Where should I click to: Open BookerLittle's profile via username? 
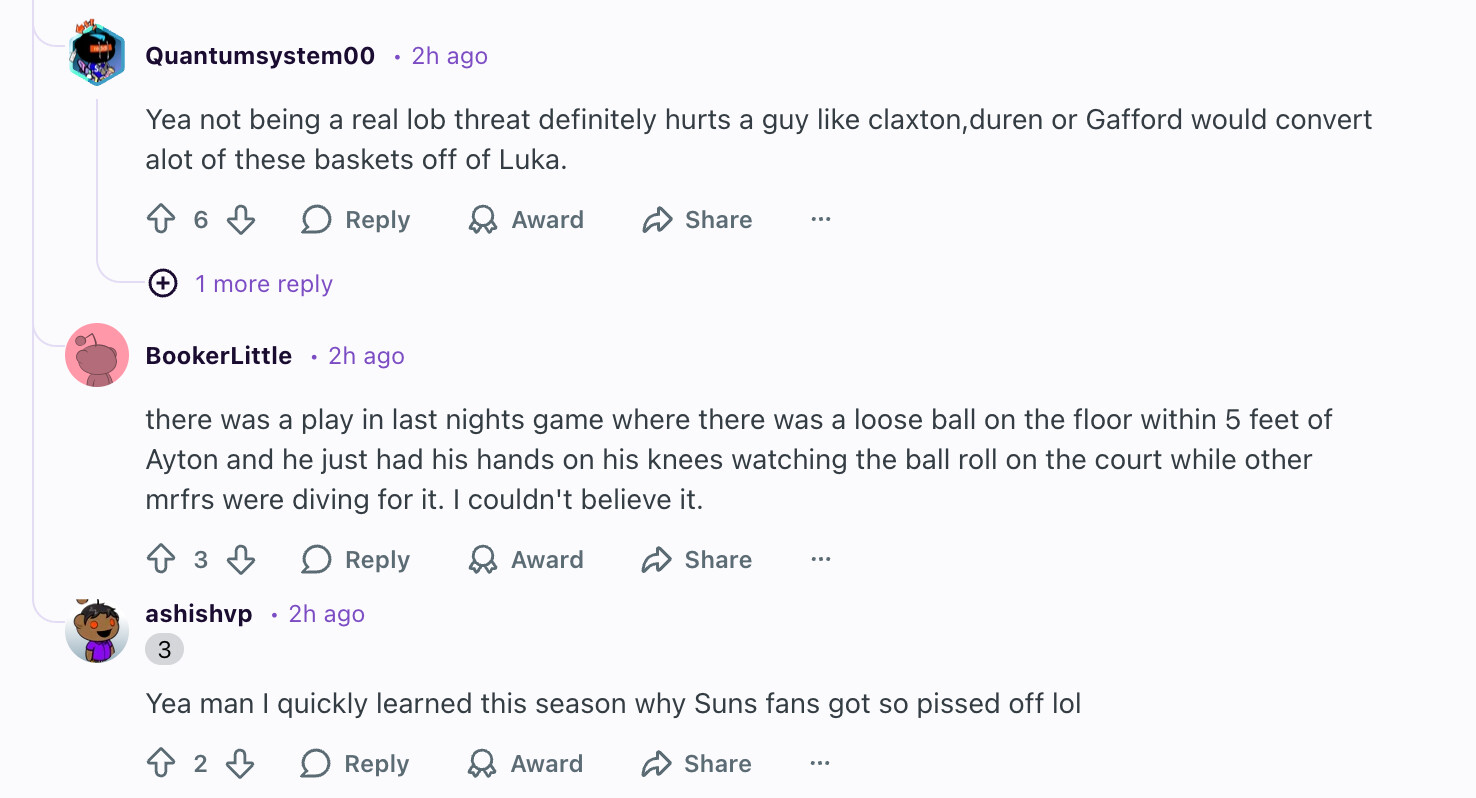[x=219, y=356]
